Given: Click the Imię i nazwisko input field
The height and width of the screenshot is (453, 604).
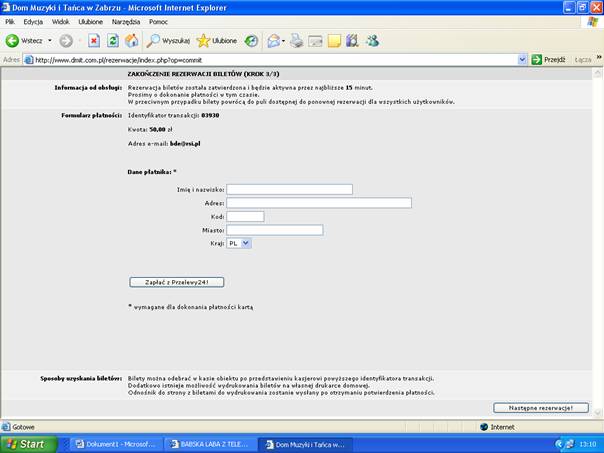Looking at the screenshot, I should click(x=289, y=189).
